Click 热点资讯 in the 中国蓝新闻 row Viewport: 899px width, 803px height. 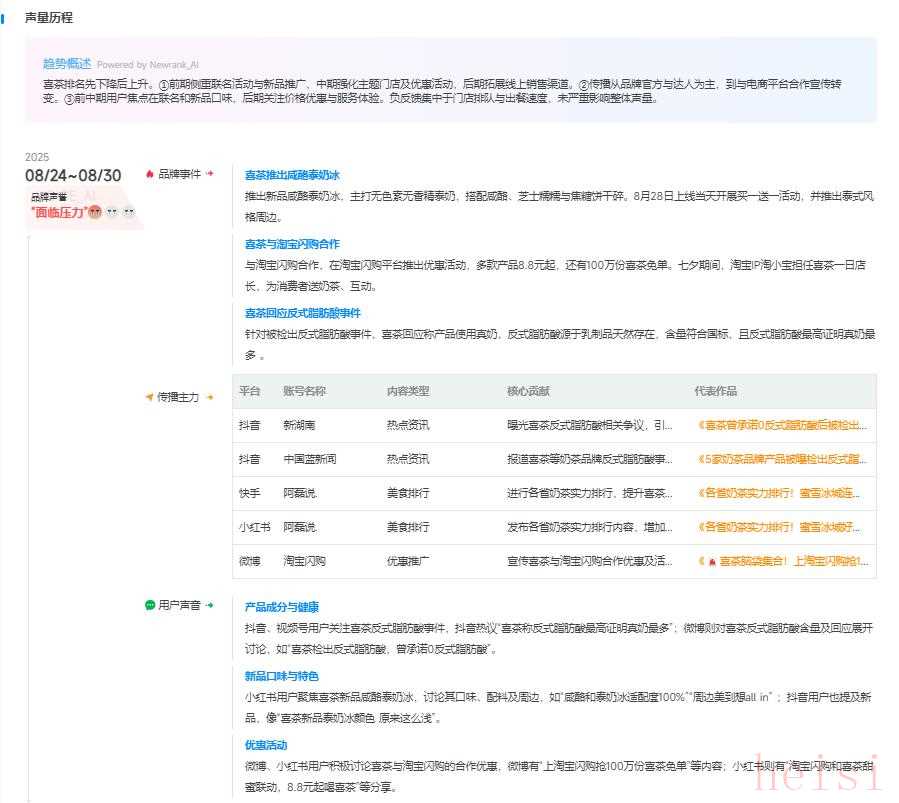tap(408, 459)
